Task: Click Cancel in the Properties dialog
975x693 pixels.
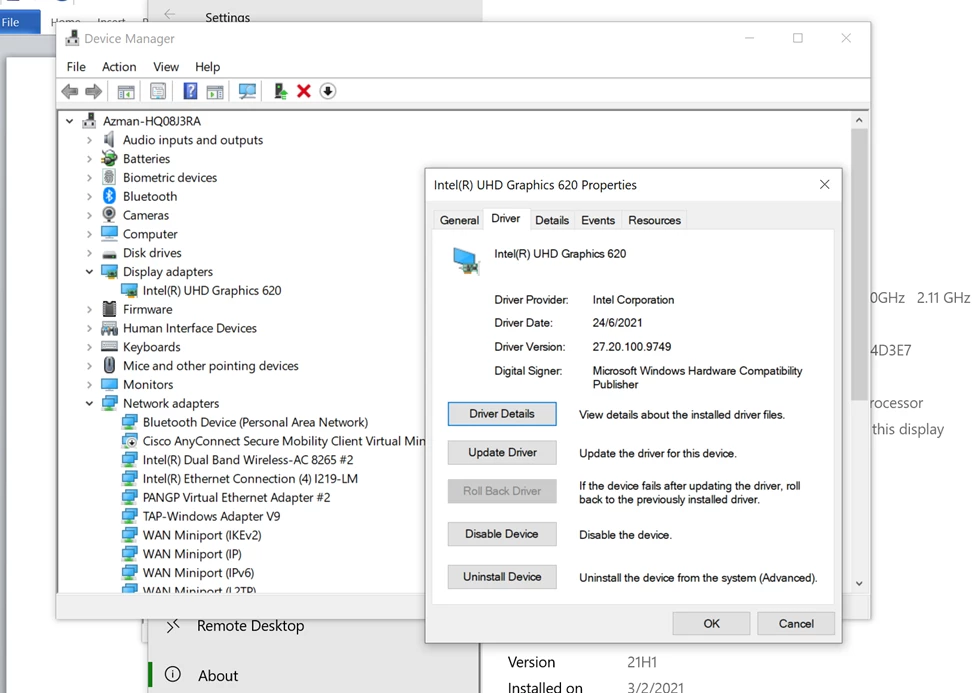Action: [x=796, y=623]
